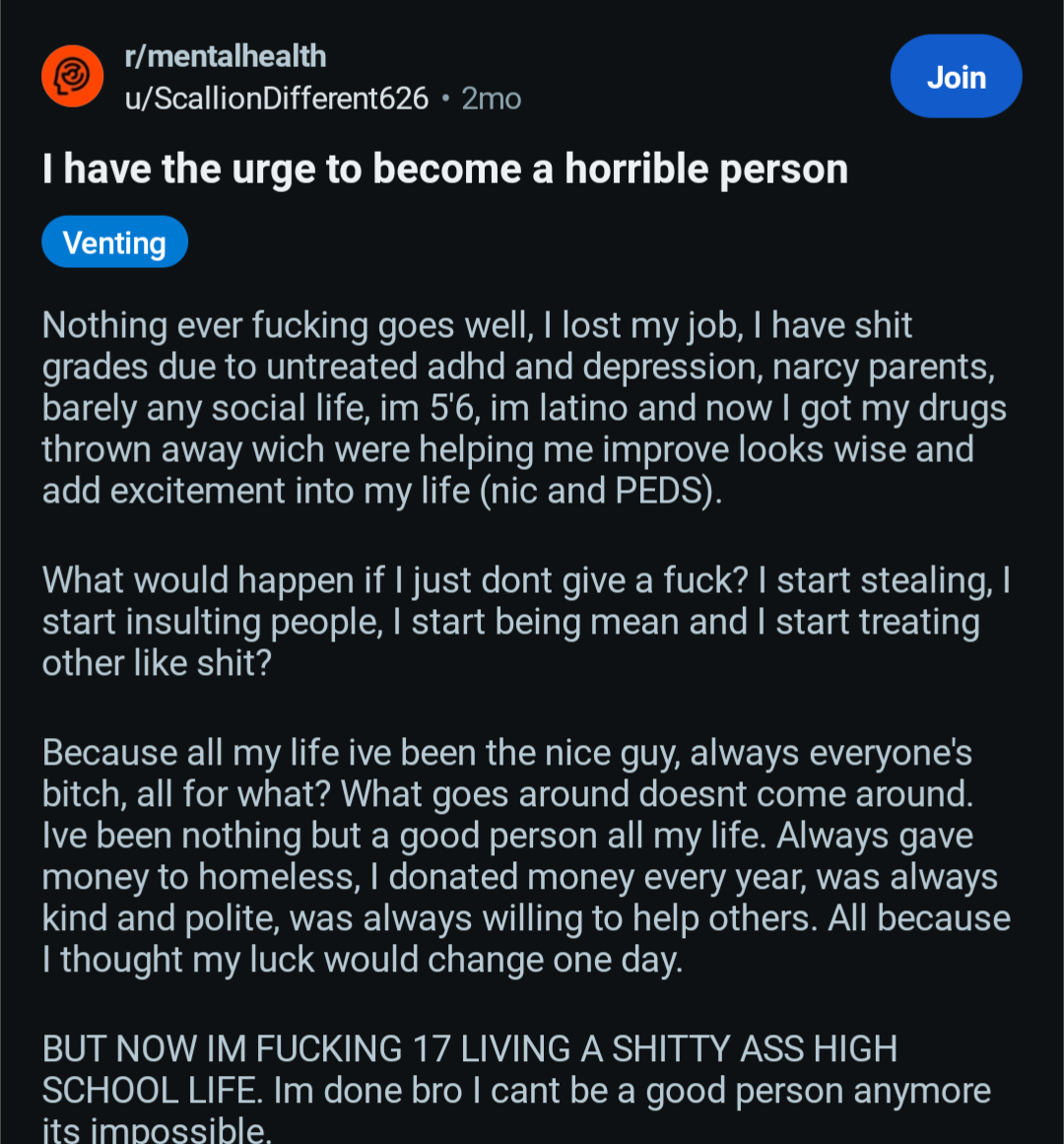Open the r/mentalhealth community avatar icon
This screenshot has width=1064, height=1144.
pyautogui.click(x=73, y=76)
